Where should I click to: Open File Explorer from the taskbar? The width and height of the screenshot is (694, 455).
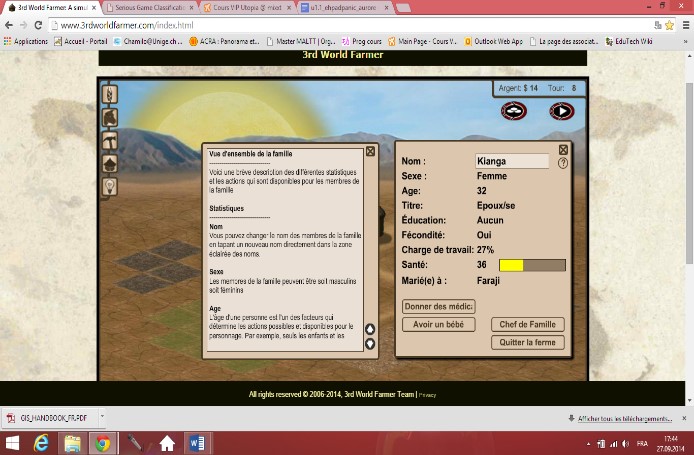pyautogui.click(x=72, y=443)
